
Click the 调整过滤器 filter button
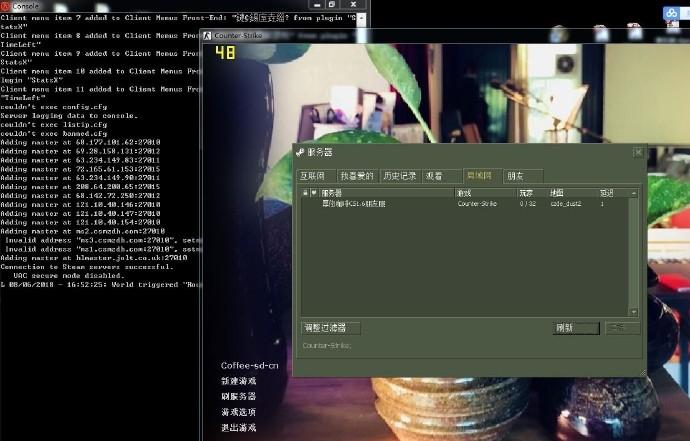[330, 328]
